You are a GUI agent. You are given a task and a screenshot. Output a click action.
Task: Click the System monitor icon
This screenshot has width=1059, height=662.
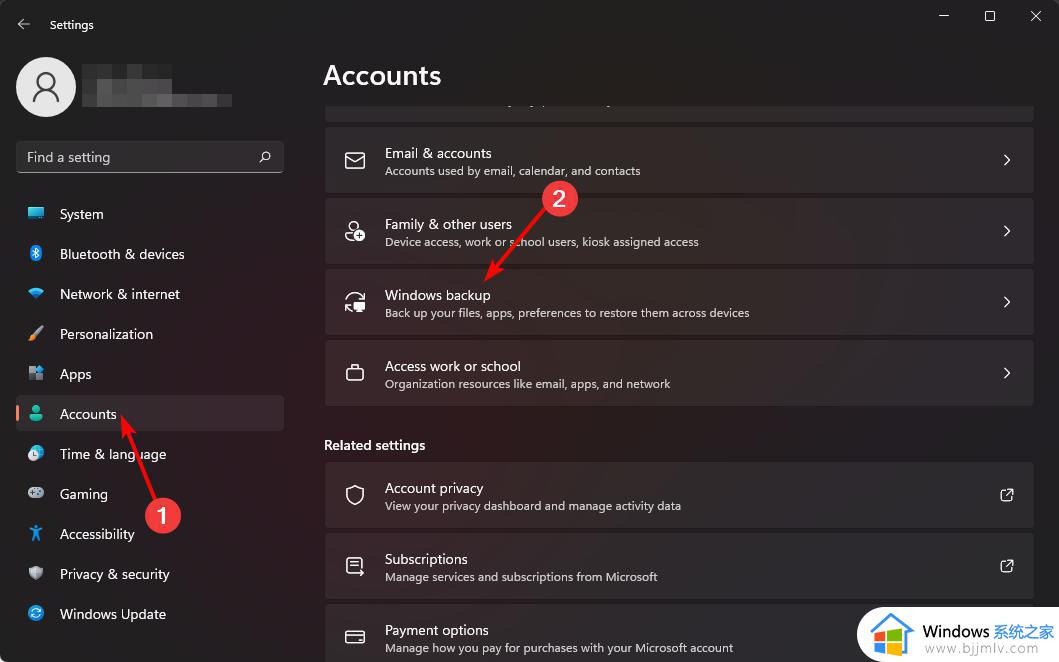pyautogui.click(x=36, y=213)
